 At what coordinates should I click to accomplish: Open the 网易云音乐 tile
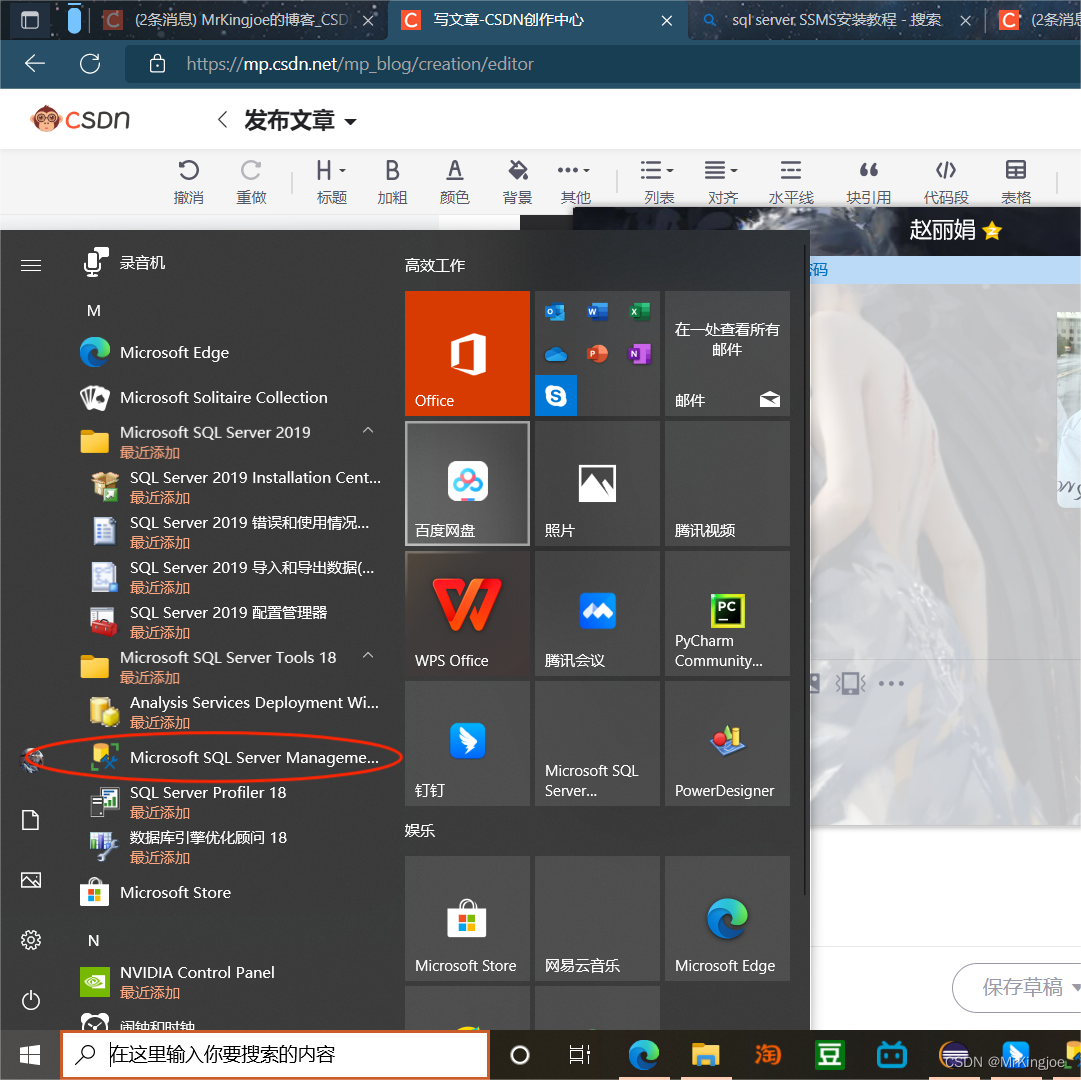click(597, 918)
